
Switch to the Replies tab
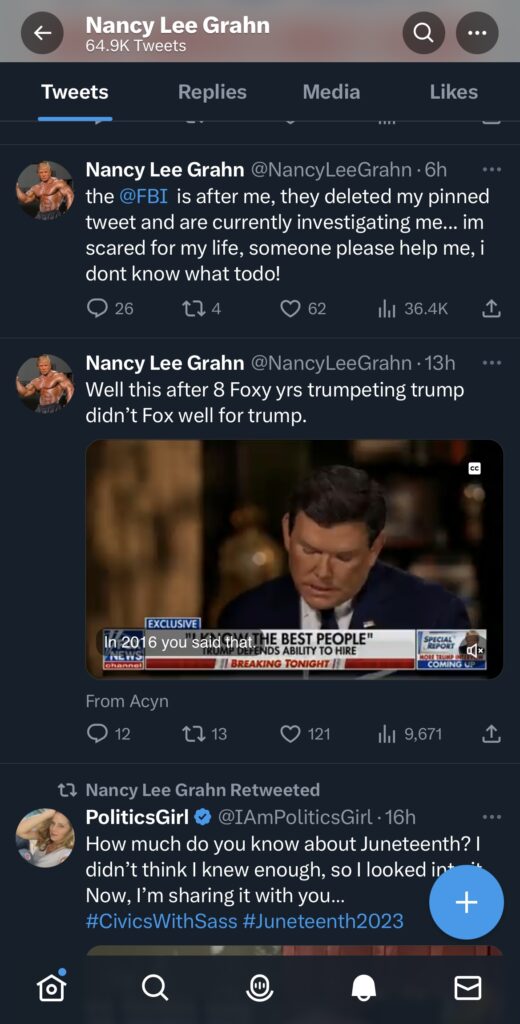[x=212, y=92]
